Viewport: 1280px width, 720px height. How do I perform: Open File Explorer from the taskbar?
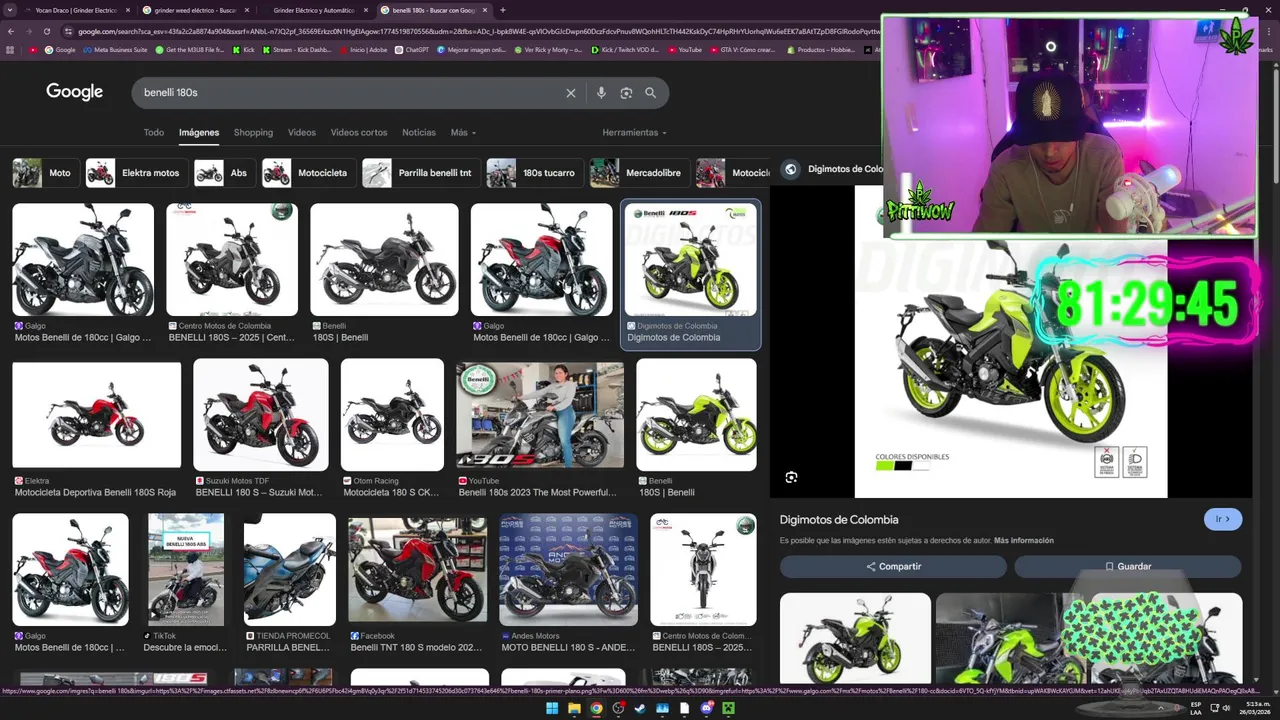point(574,709)
